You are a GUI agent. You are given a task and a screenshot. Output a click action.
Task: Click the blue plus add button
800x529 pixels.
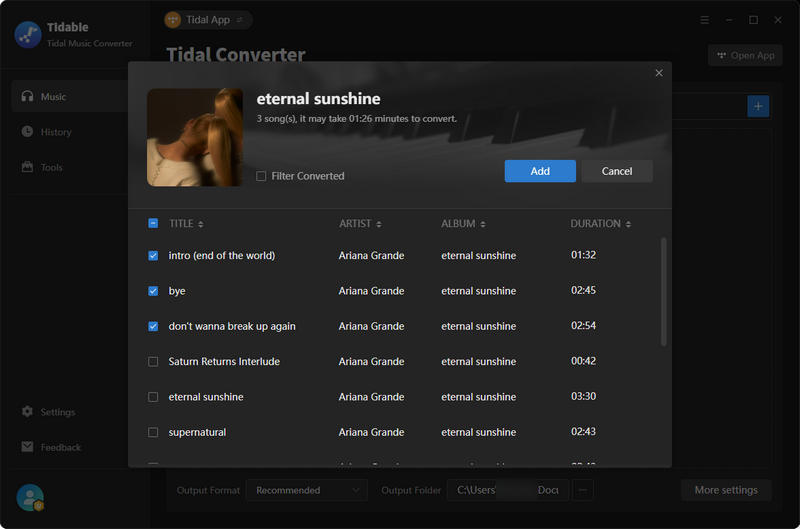tap(758, 106)
